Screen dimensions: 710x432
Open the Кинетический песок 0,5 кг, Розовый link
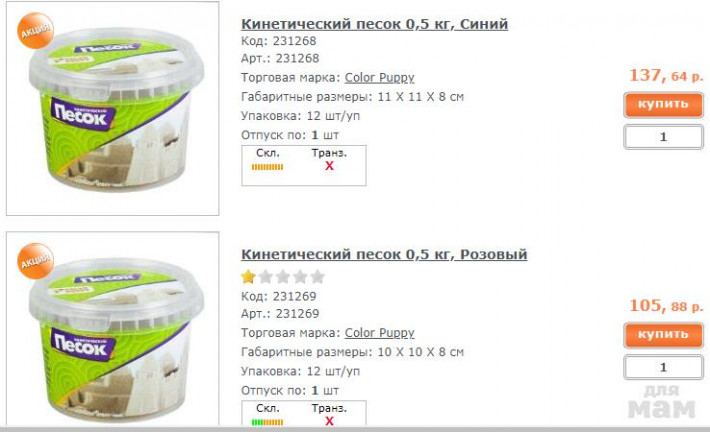384,254
